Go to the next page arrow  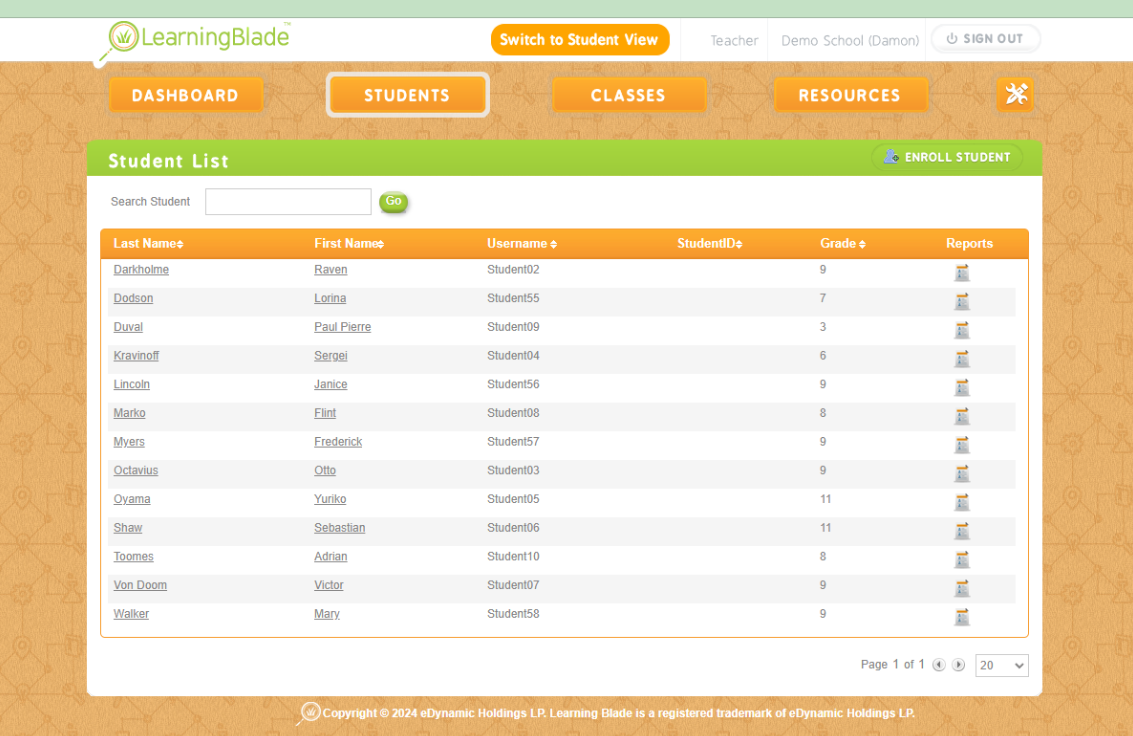pos(958,665)
